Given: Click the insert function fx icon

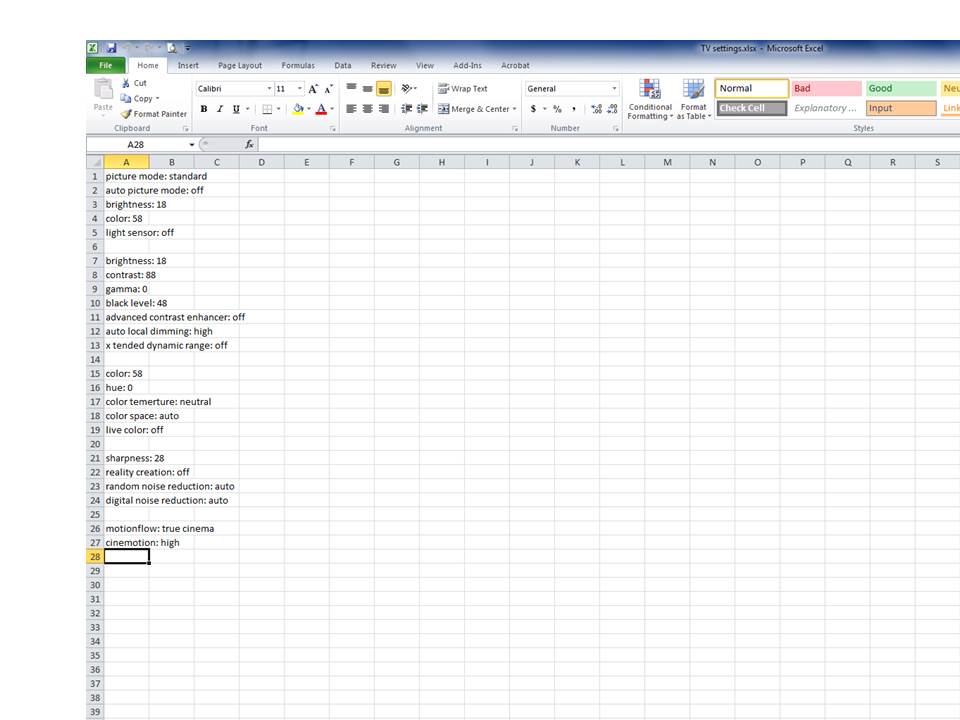Looking at the screenshot, I should pos(249,144).
